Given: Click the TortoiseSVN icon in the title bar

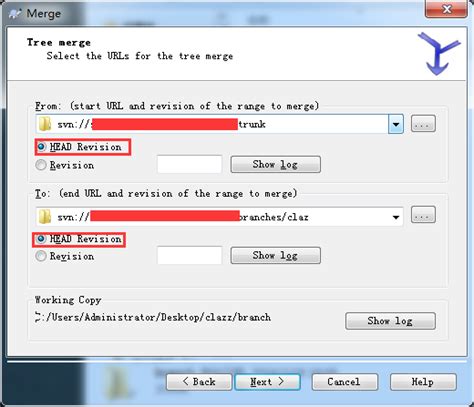Looking at the screenshot, I should click(15, 14).
